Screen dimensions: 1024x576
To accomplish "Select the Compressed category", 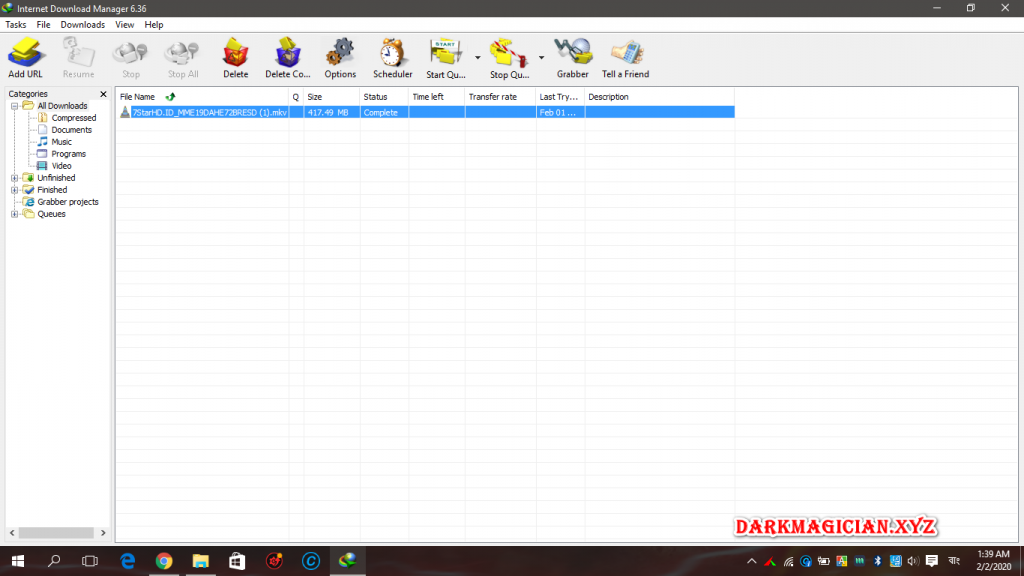I will (x=74, y=118).
